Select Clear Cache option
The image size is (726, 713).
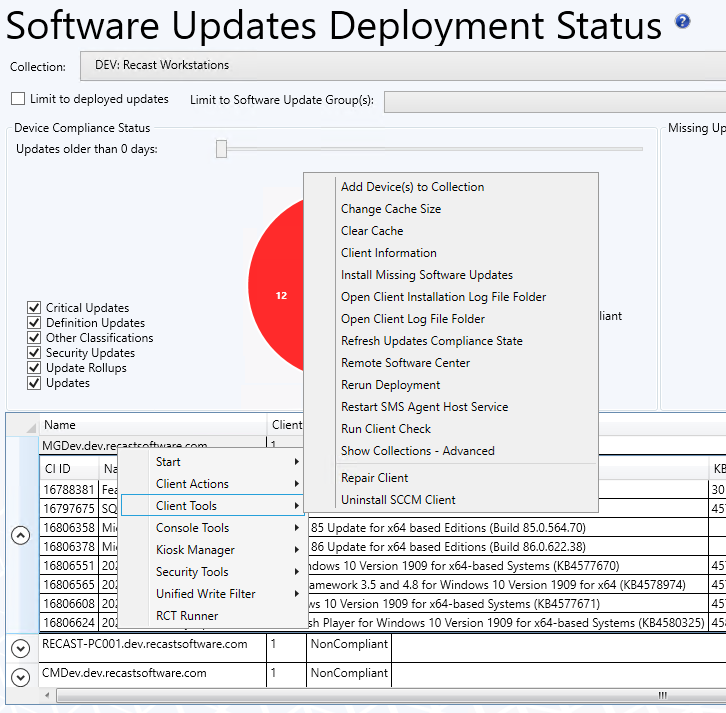point(451,231)
